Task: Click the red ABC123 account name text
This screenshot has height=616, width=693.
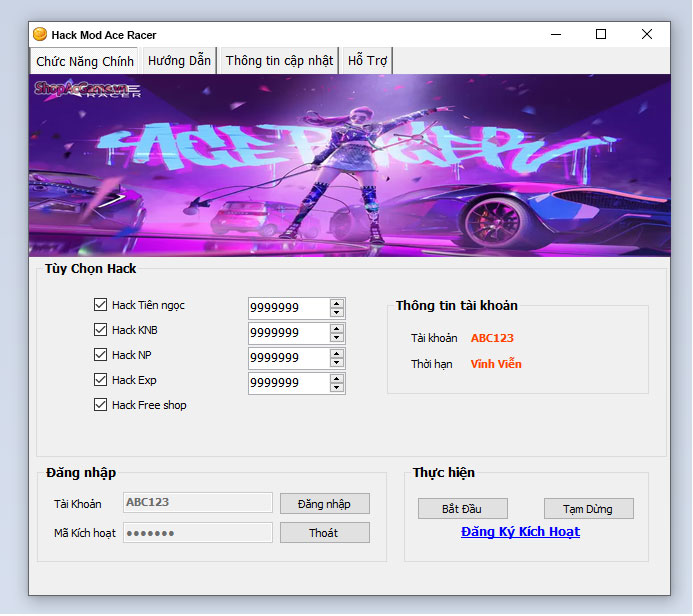Action: 492,338
